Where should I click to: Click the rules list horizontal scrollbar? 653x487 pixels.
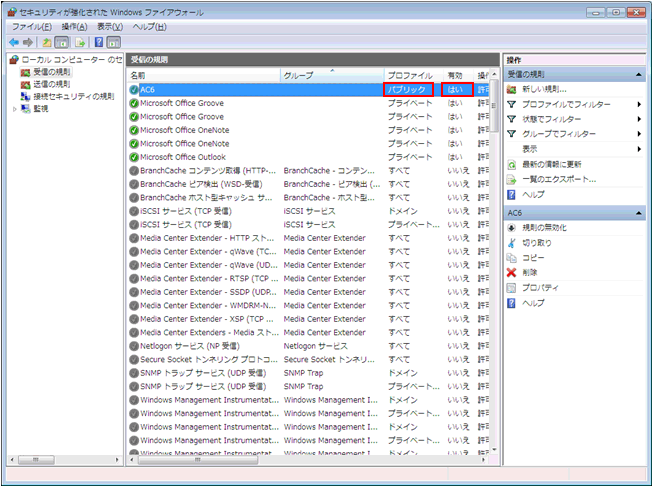tap(198, 460)
